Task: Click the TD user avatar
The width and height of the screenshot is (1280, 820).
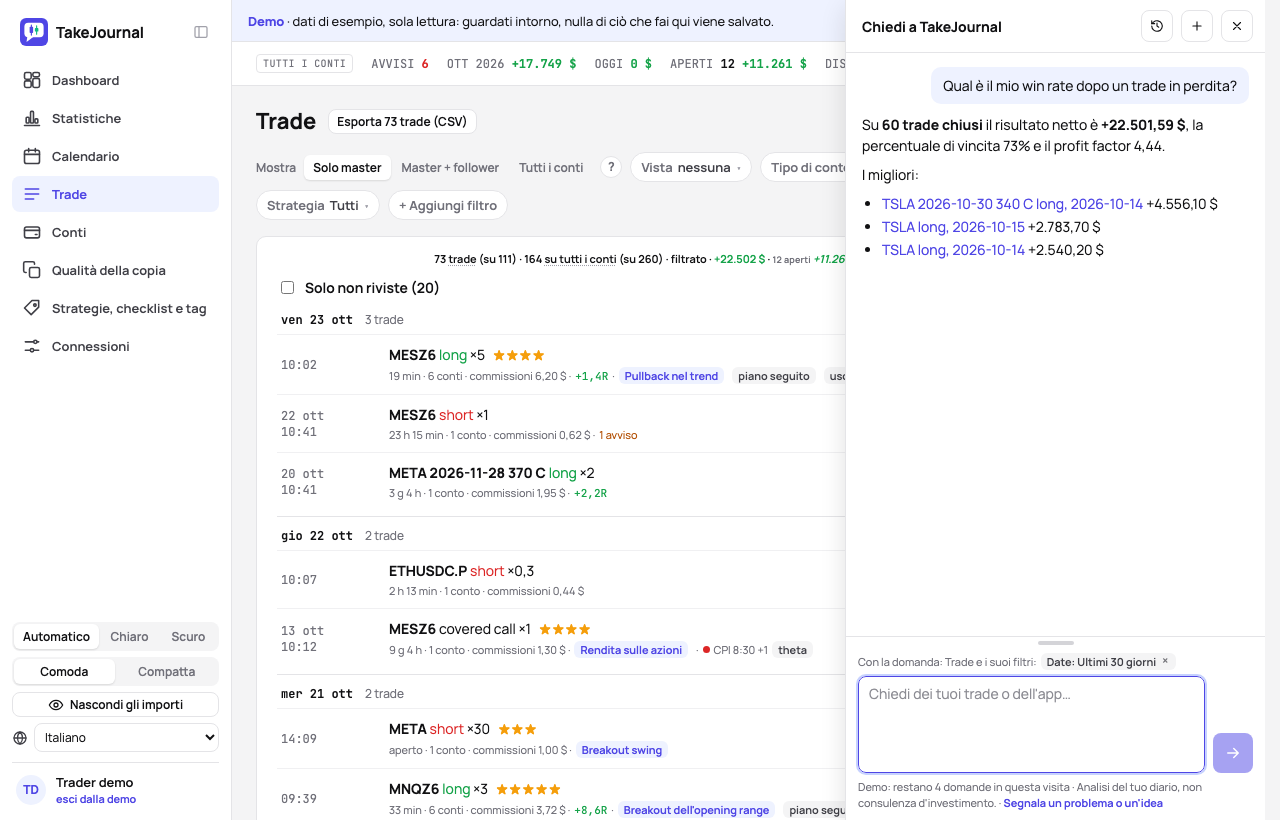Action: coord(31,790)
